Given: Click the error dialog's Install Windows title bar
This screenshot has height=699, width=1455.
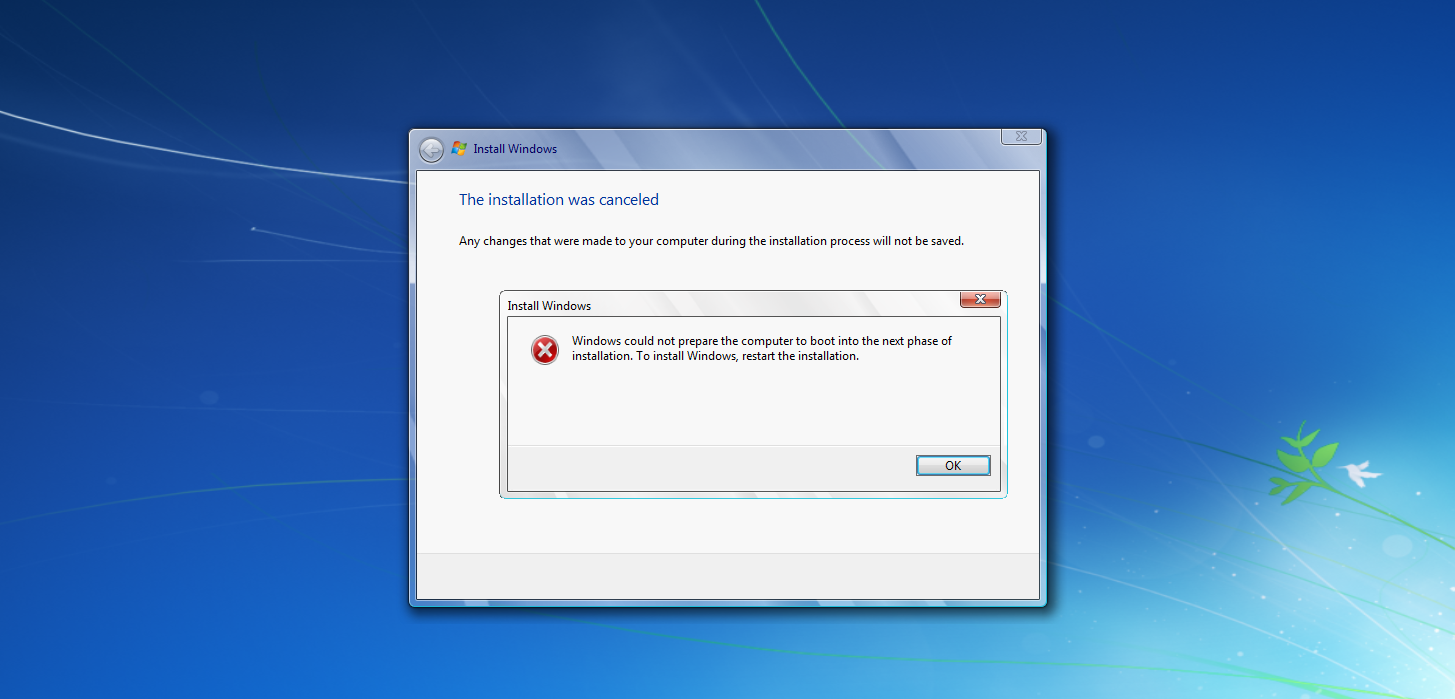Looking at the screenshot, I should tap(730, 305).
